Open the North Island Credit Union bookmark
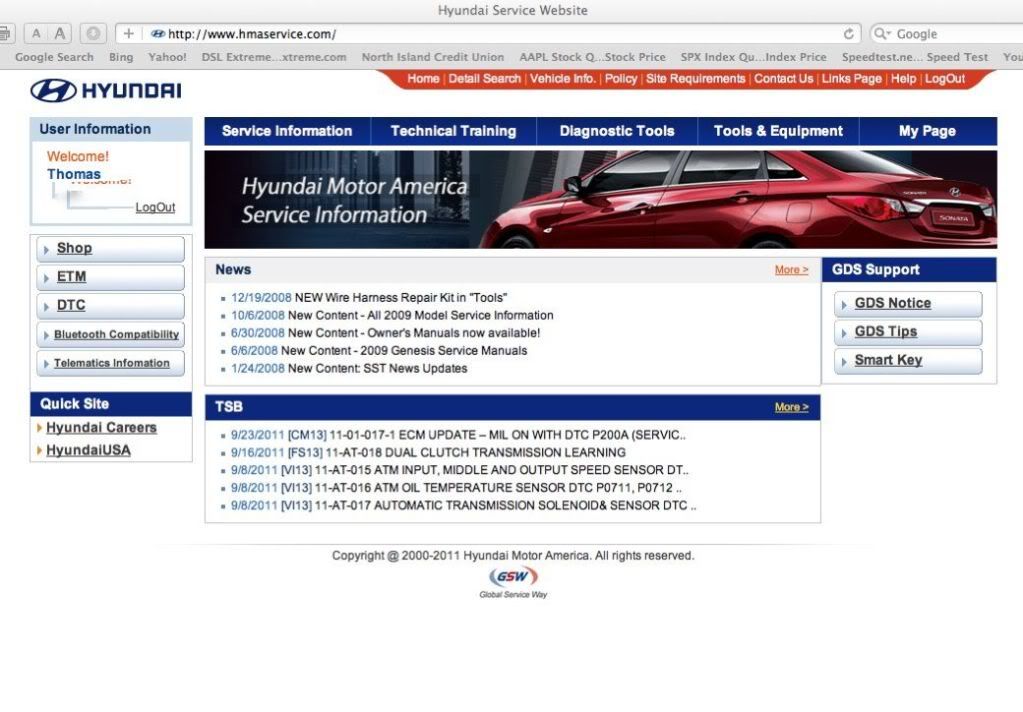 [x=433, y=57]
